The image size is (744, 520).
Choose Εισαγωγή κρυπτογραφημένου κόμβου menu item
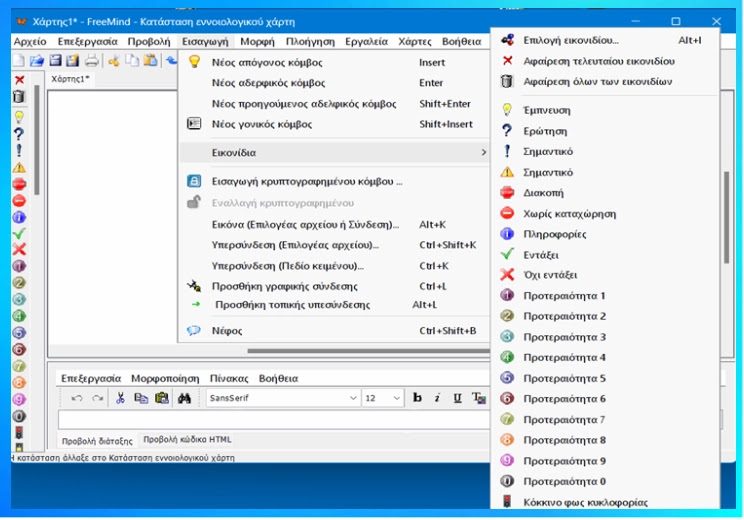(335, 181)
